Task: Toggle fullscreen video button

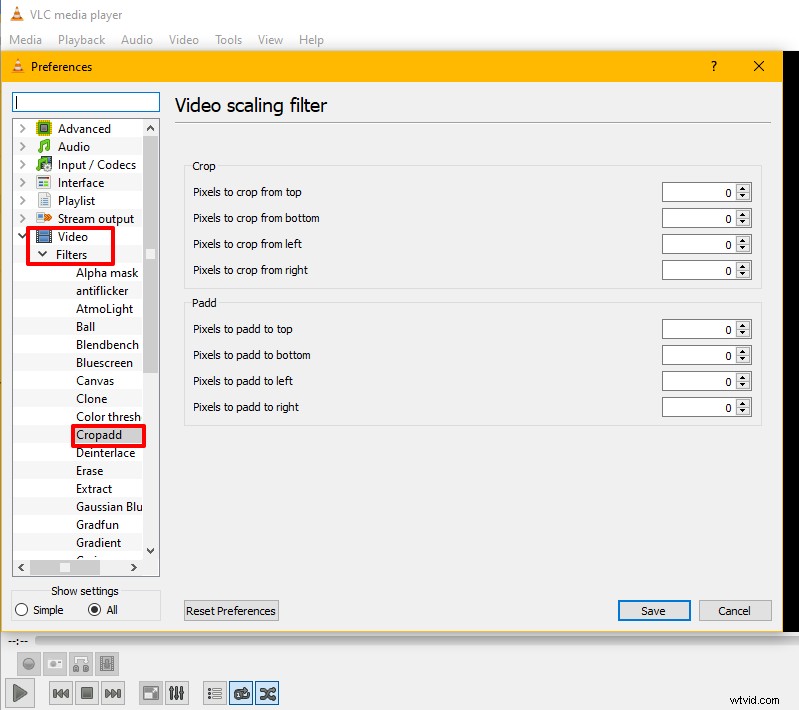Action: click(x=151, y=693)
